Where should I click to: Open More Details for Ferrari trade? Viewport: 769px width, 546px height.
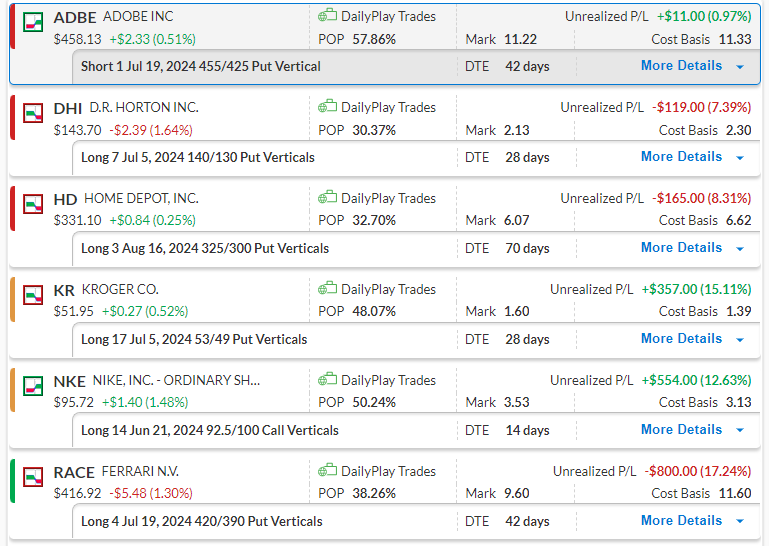coord(681,520)
